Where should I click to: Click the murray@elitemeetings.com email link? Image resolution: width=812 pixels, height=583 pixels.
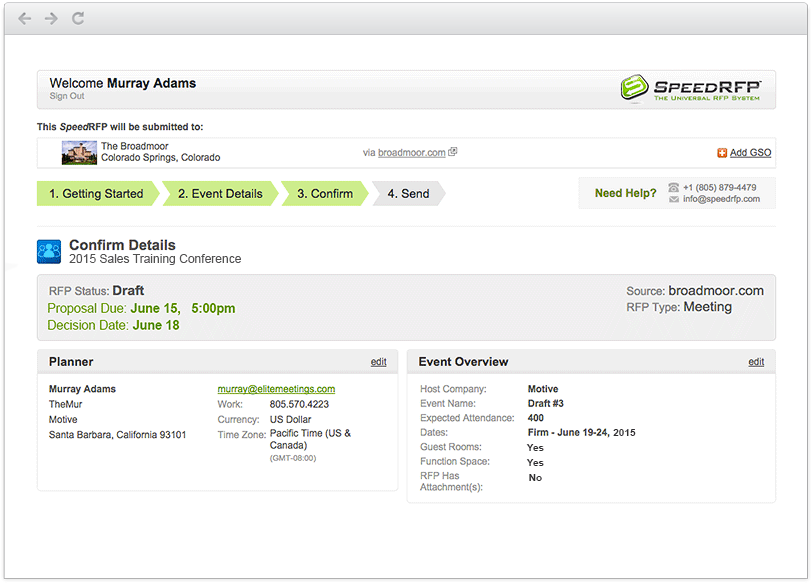click(x=276, y=389)
